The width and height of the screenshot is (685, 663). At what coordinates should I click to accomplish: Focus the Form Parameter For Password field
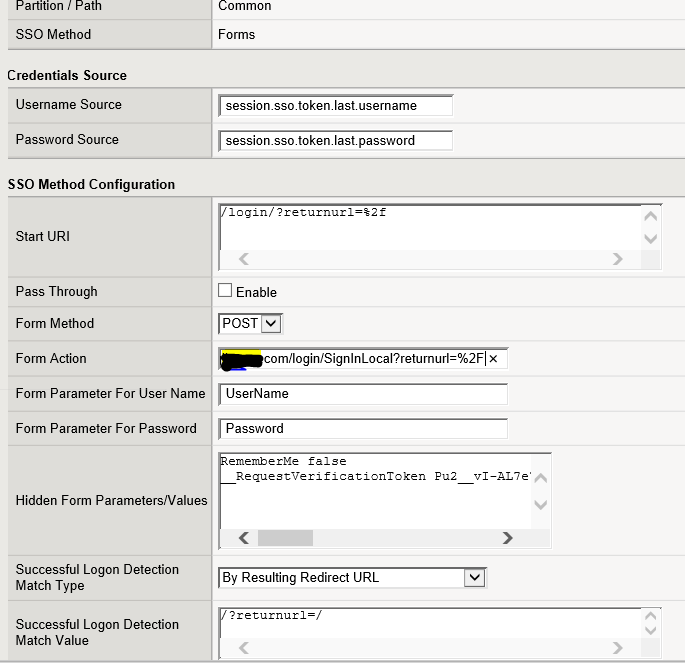point(362,429)
